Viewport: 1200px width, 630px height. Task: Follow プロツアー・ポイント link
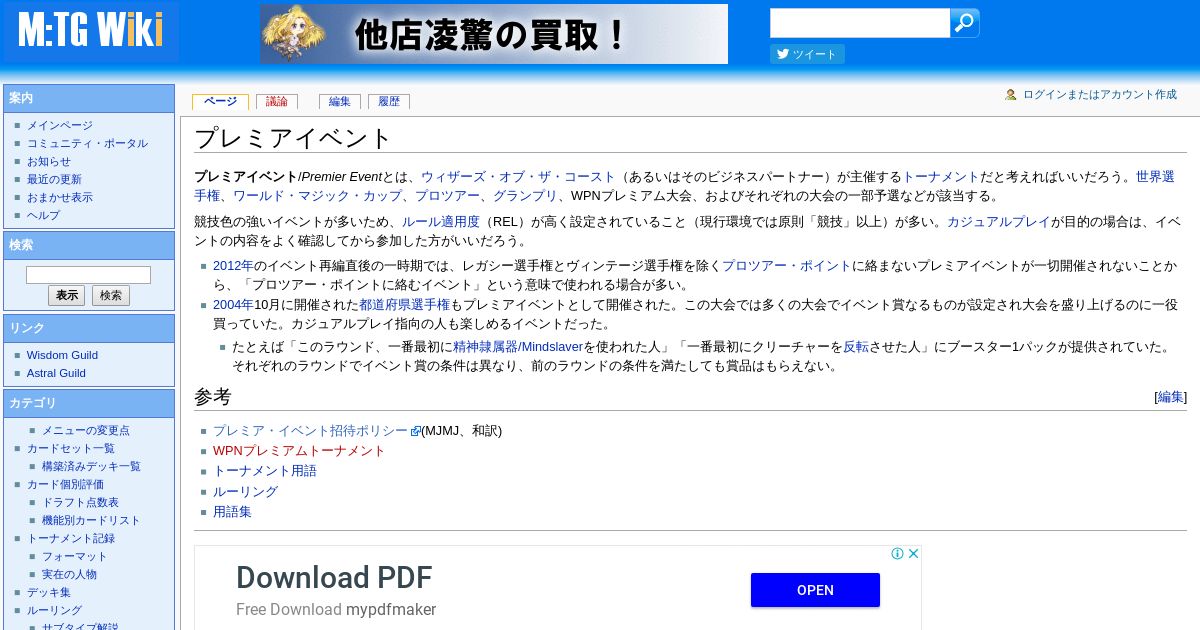pos(787,265)
